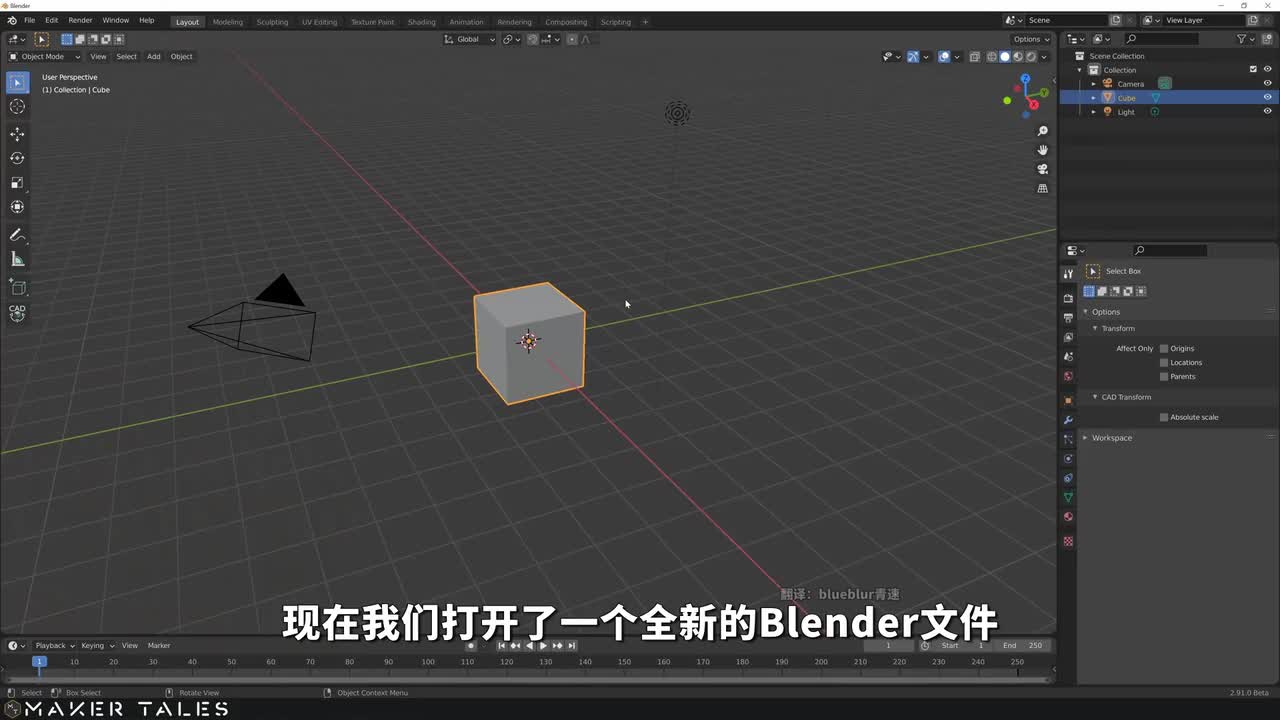Activate the Scale tool
Image resolution: width=1280 pixels, height=720 pixels.
(17, 183)
